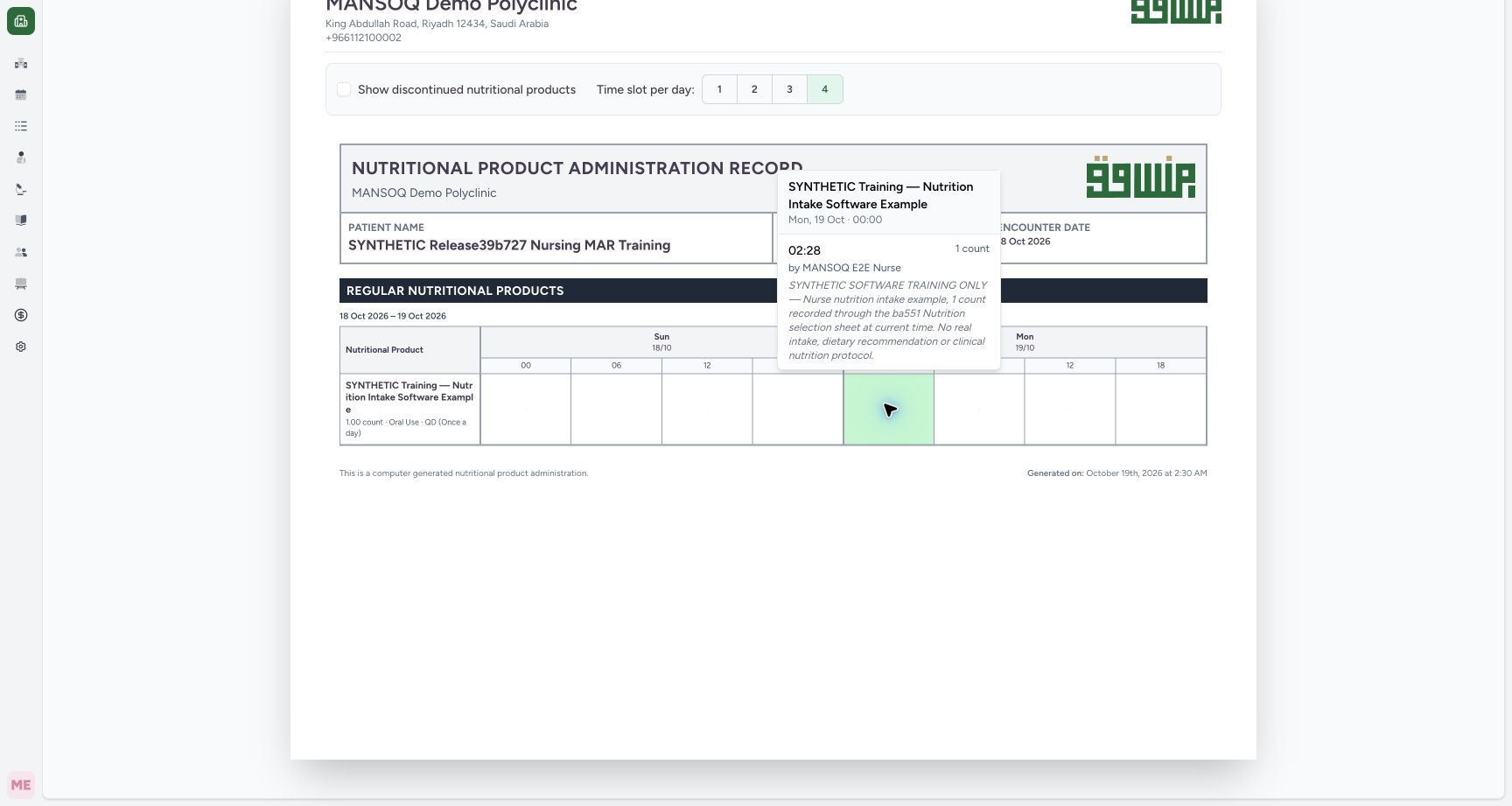1512x806 pixels.
Task: Open the settings gear icon in sidebar
Action: tap(21, 347)
